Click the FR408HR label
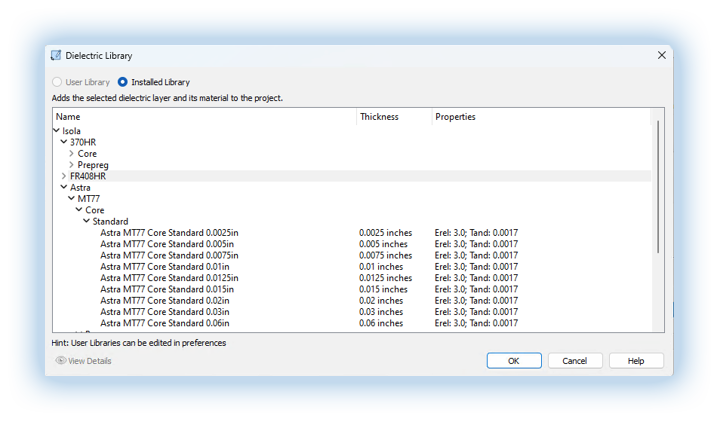719x421 pixels. coord(88,176)
